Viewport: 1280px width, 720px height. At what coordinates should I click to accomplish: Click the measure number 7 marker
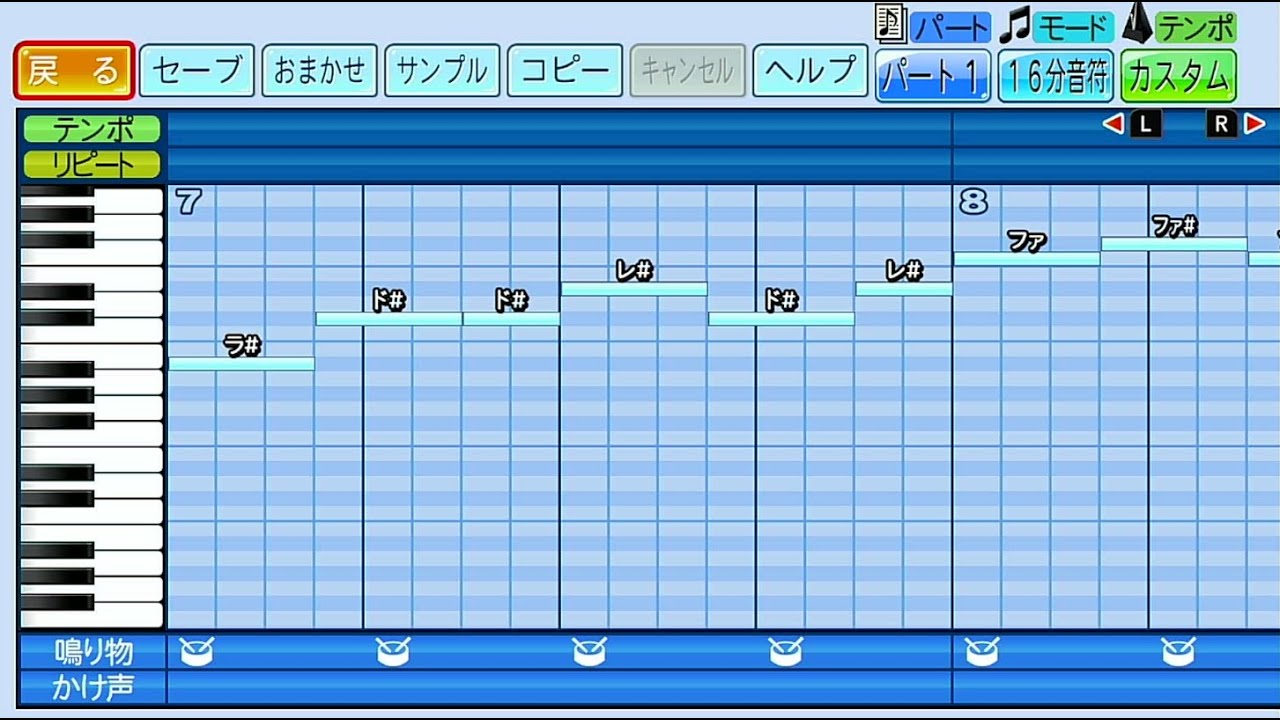[188, 202]
